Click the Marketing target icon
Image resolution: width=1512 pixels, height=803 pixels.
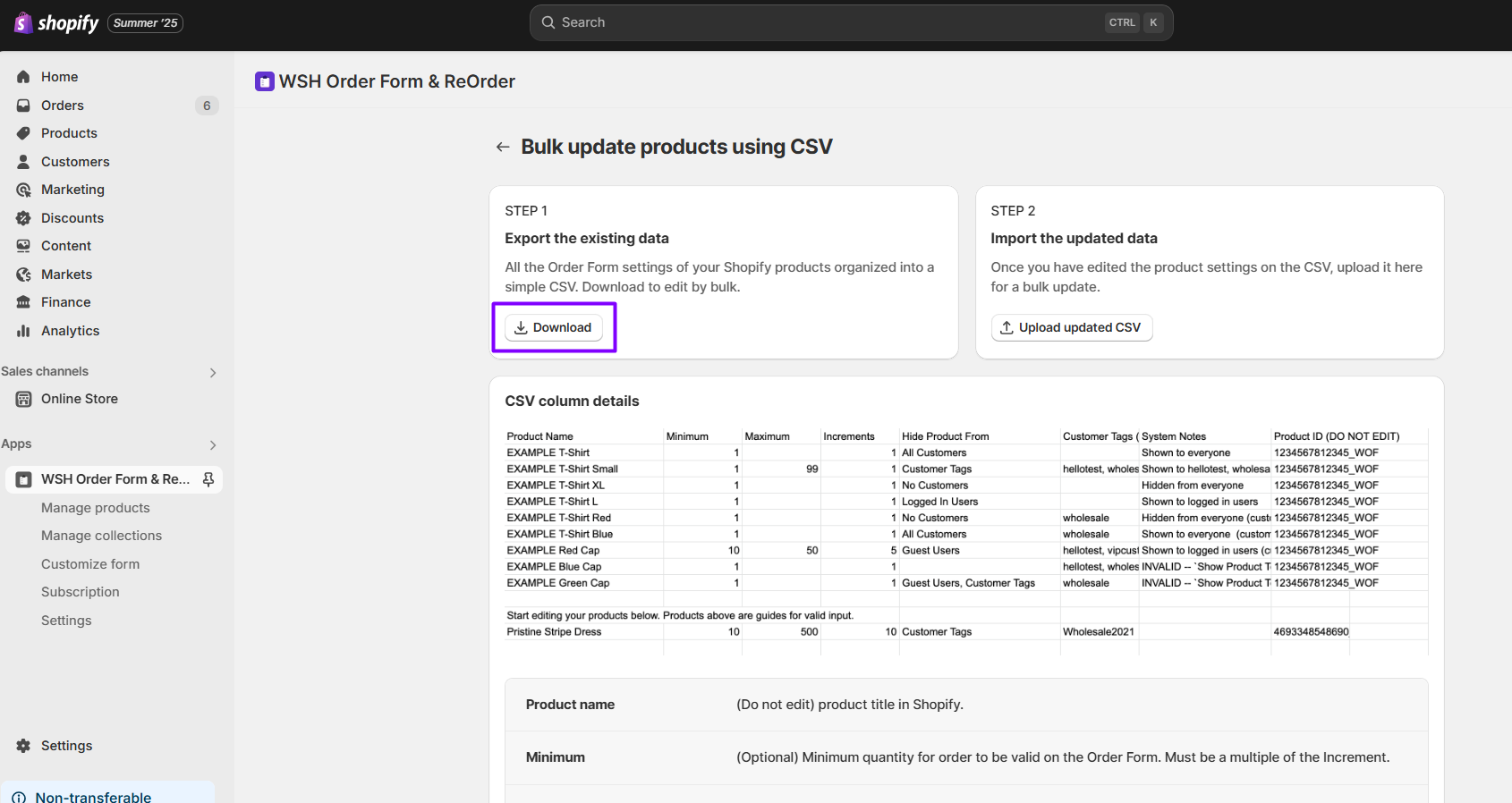23,190
